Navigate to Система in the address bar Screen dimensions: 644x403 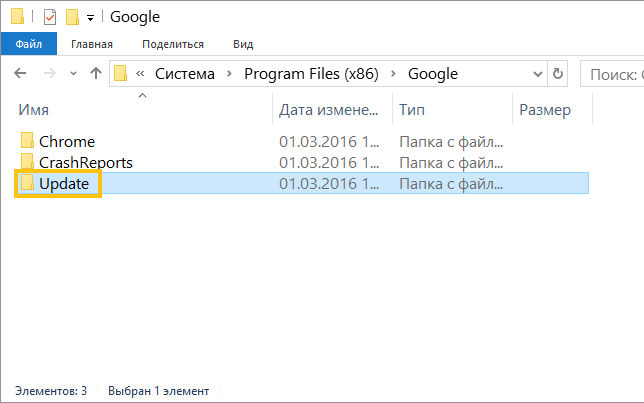(x=185, y=74)
